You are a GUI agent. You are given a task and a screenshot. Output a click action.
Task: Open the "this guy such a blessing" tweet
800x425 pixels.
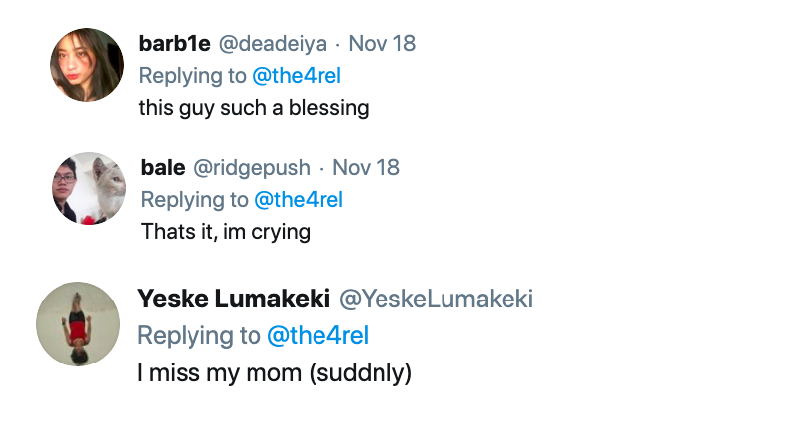254,108
